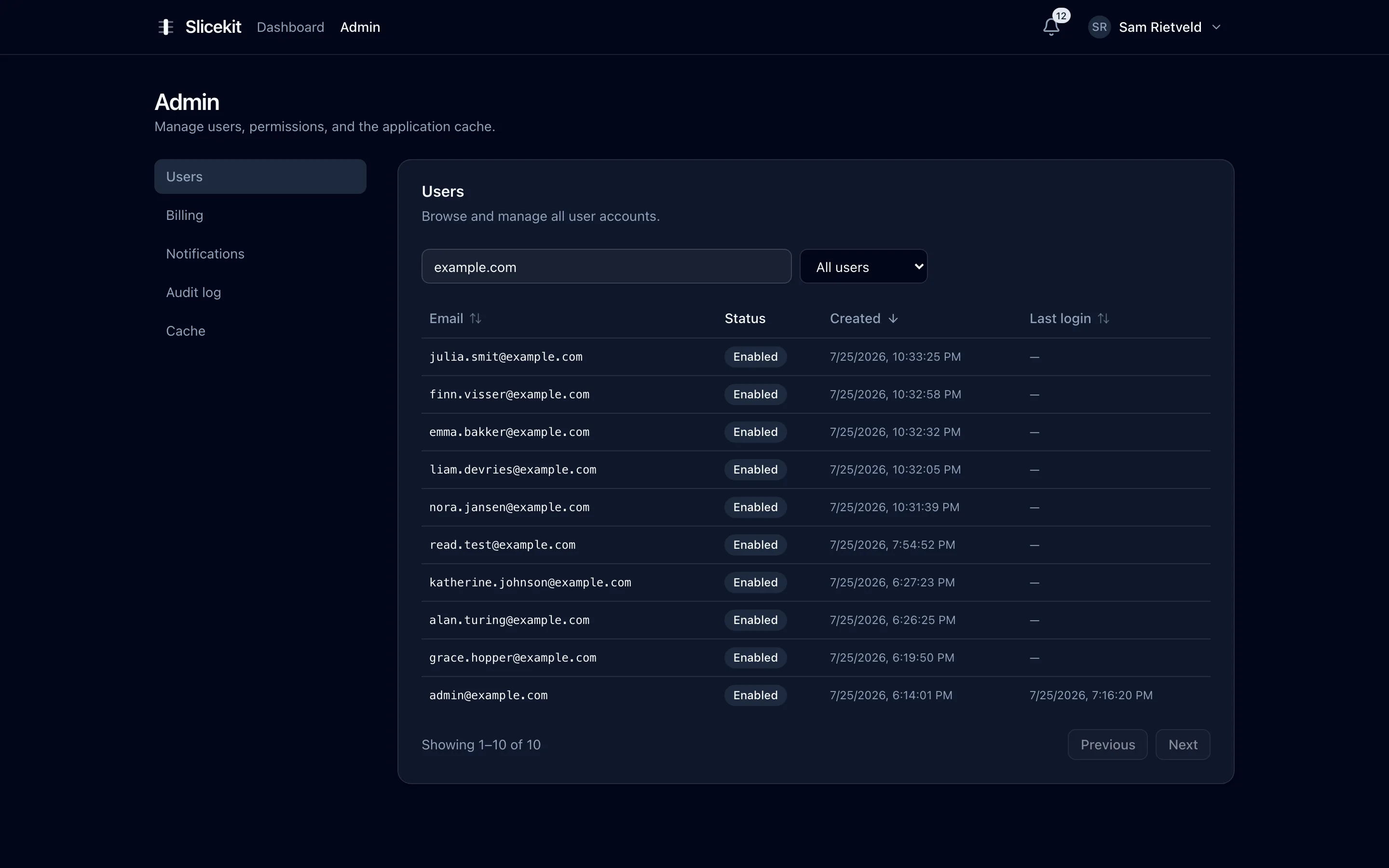1389x868 pixels.
Task: Click the Last login column header text
Action: [x=1060, y=319]
